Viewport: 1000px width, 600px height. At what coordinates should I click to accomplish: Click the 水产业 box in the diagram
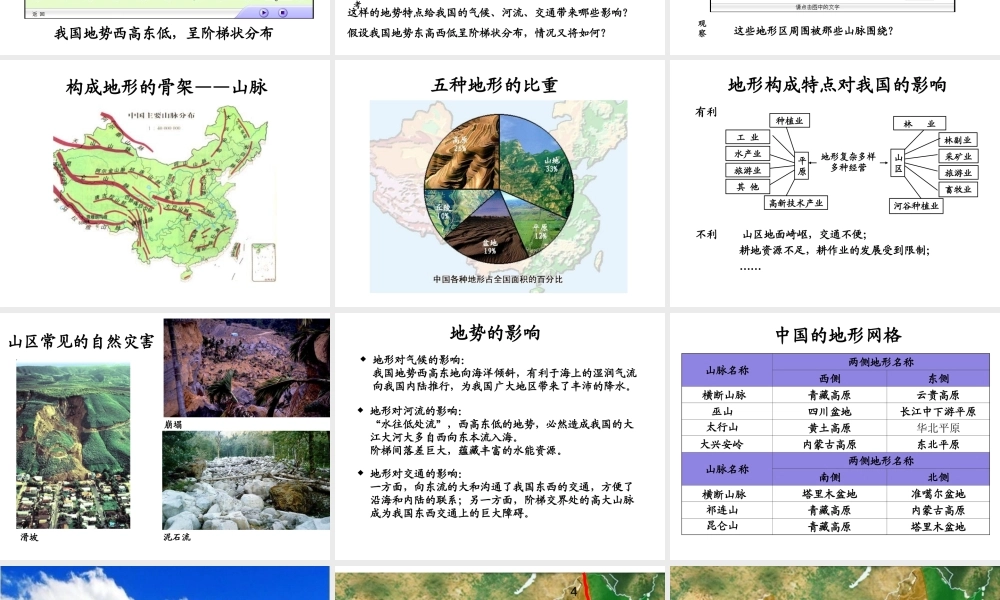[747, 154]
